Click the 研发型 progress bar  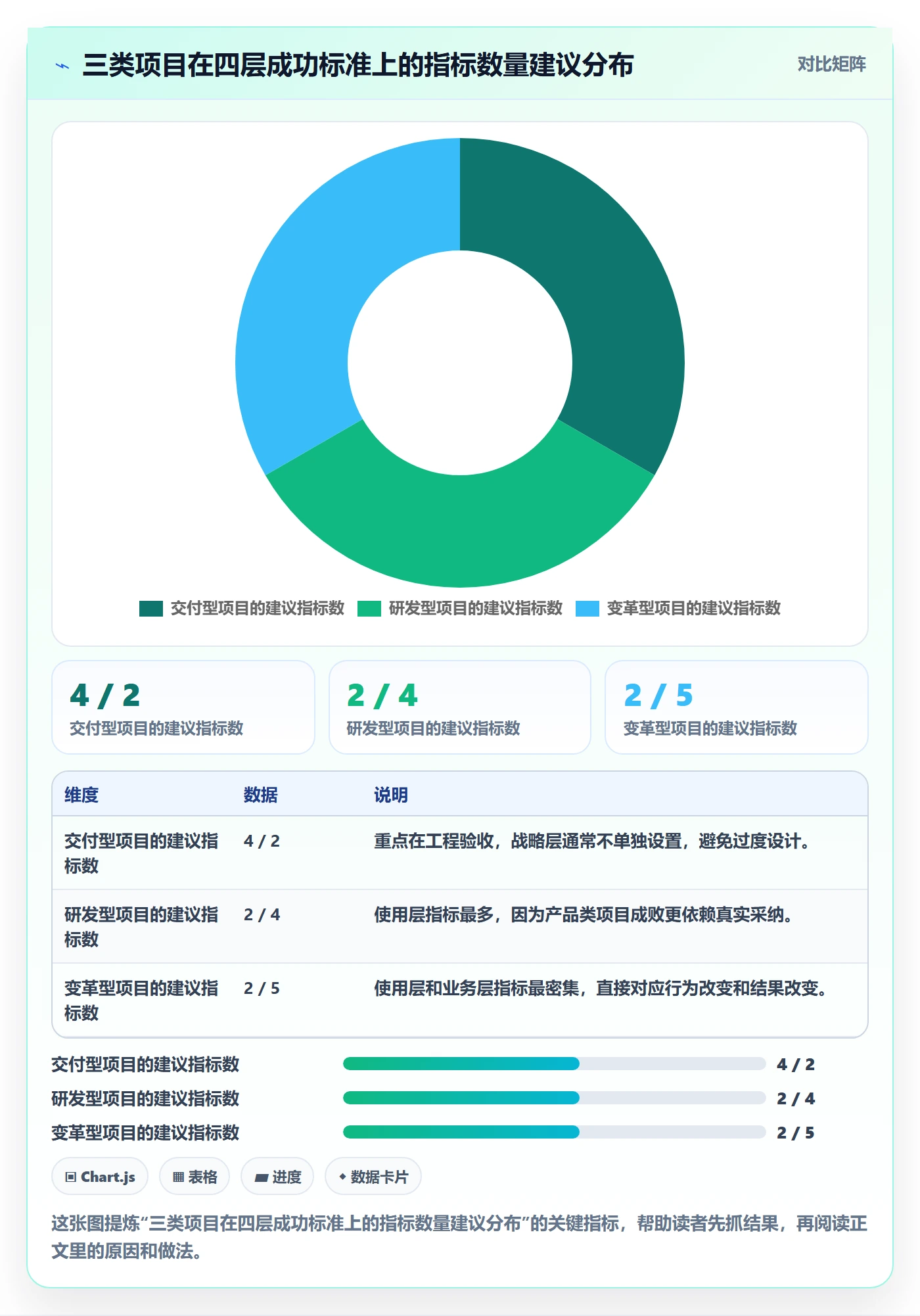pyautogui.click(x=554, y=1098)
